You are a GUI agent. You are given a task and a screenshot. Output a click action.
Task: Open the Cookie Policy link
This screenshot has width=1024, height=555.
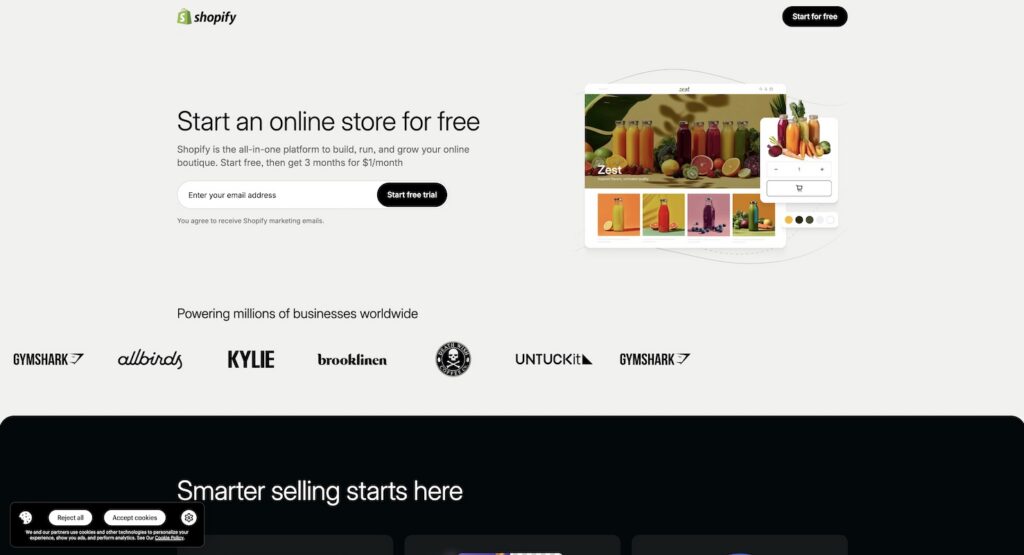click(169, 538)
